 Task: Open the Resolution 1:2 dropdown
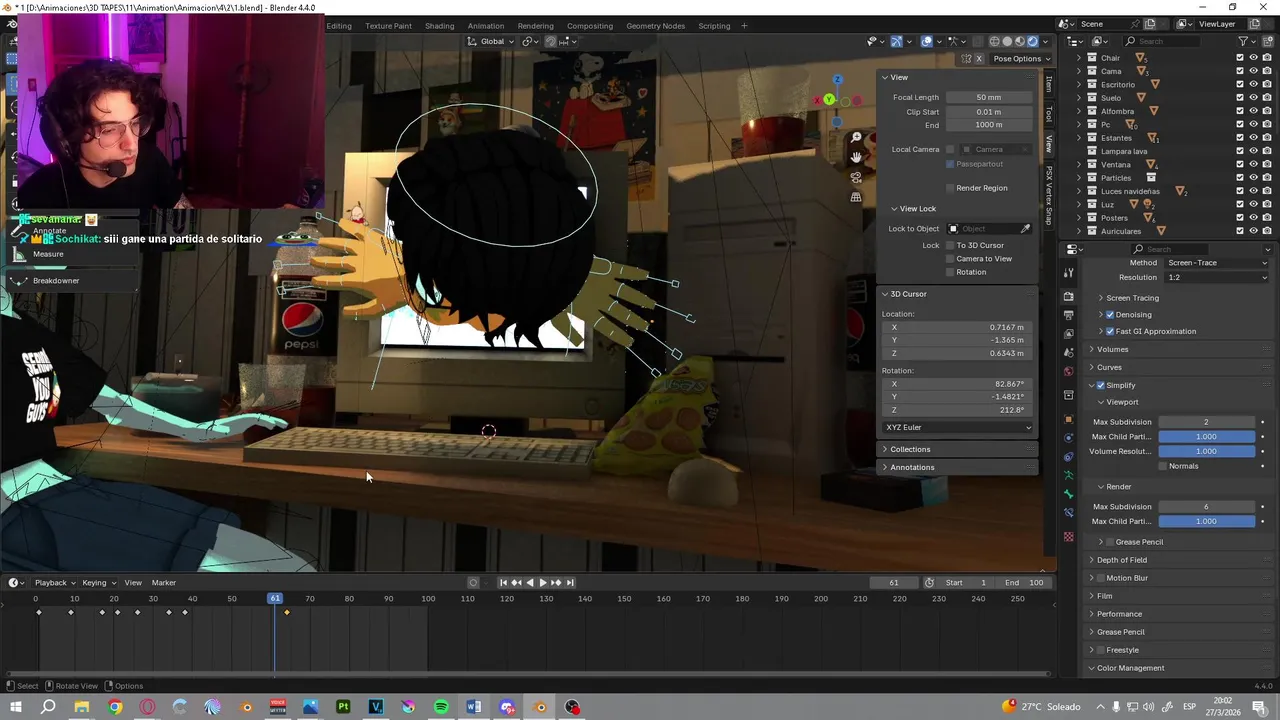(x=1216, y=278)
